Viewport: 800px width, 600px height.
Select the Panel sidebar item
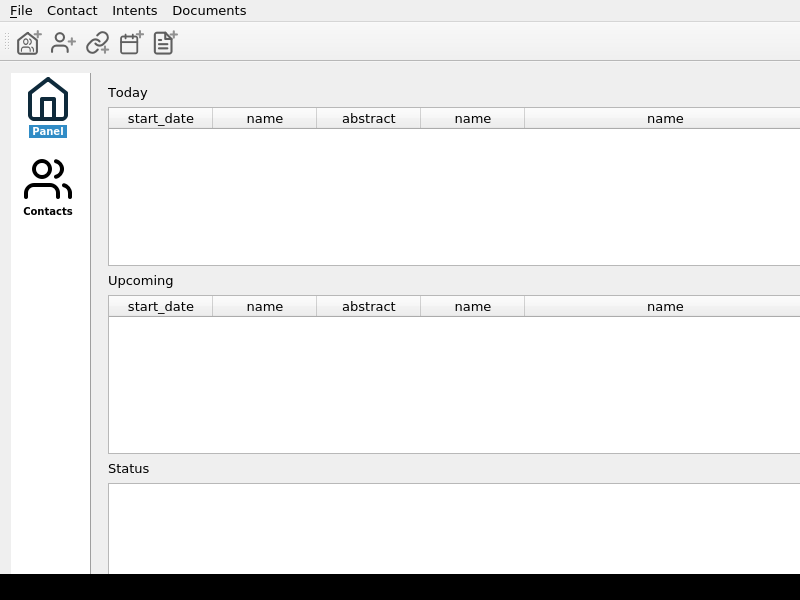coord(48,107)
